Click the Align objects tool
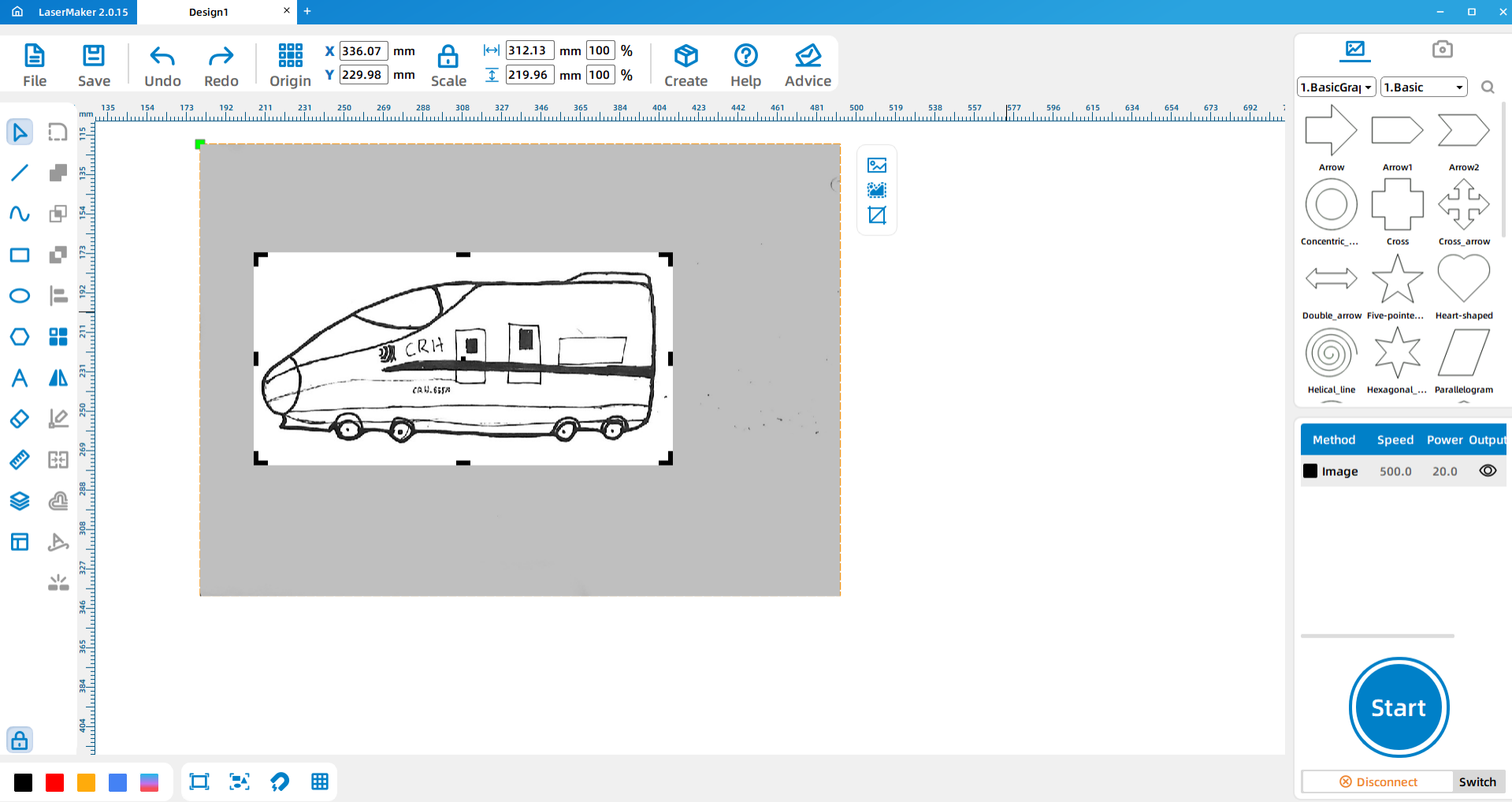1512x802 pixels. click(58, 295)
